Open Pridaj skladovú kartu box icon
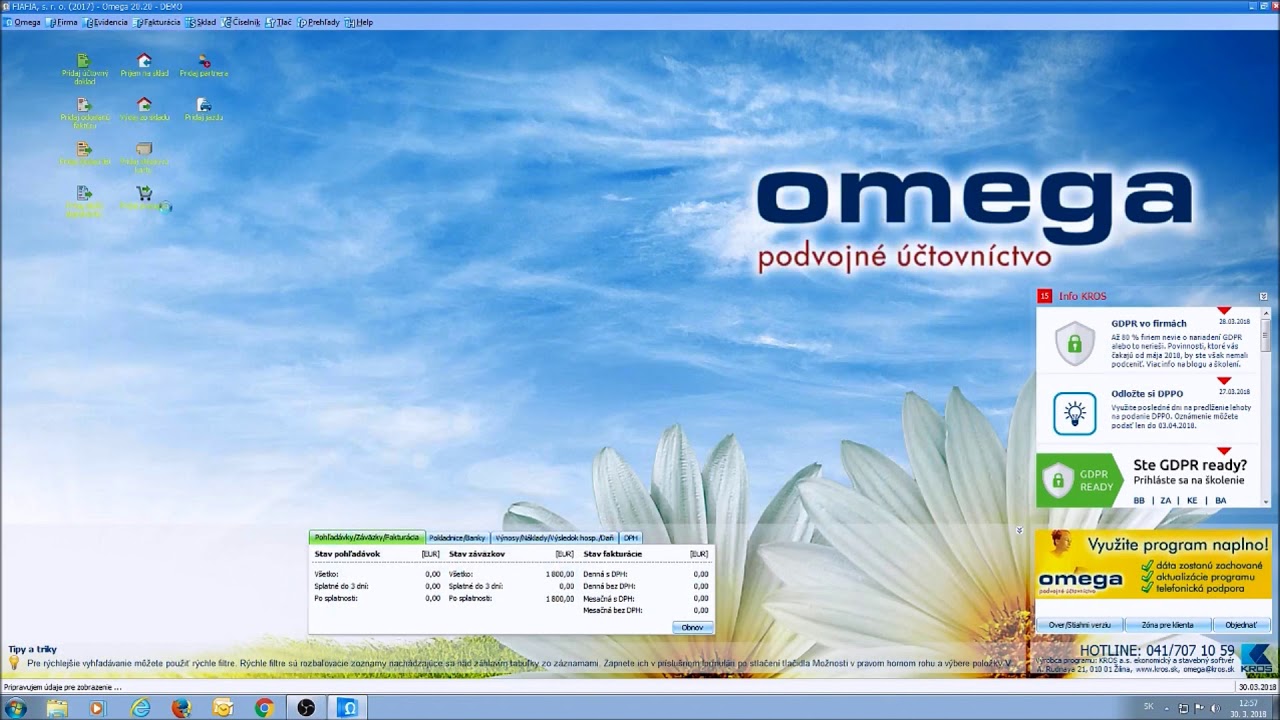Screen dimensions: 1280x720 [x=144, y=149]
